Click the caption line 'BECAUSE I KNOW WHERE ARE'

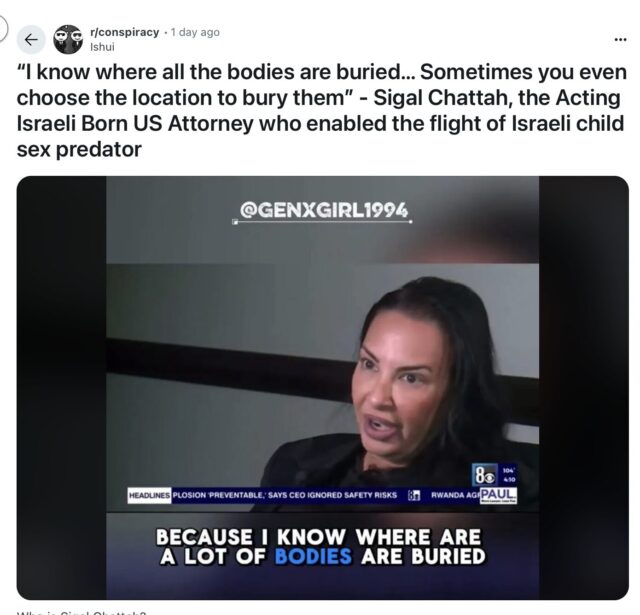tap(318, 537)
